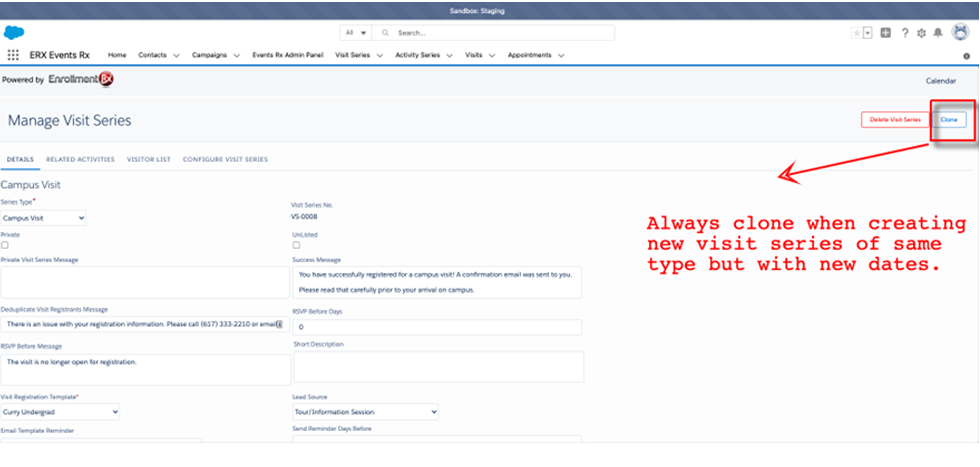The image size is (980, 467).
Task: Click the Clone button
Action: click(949, 120)
